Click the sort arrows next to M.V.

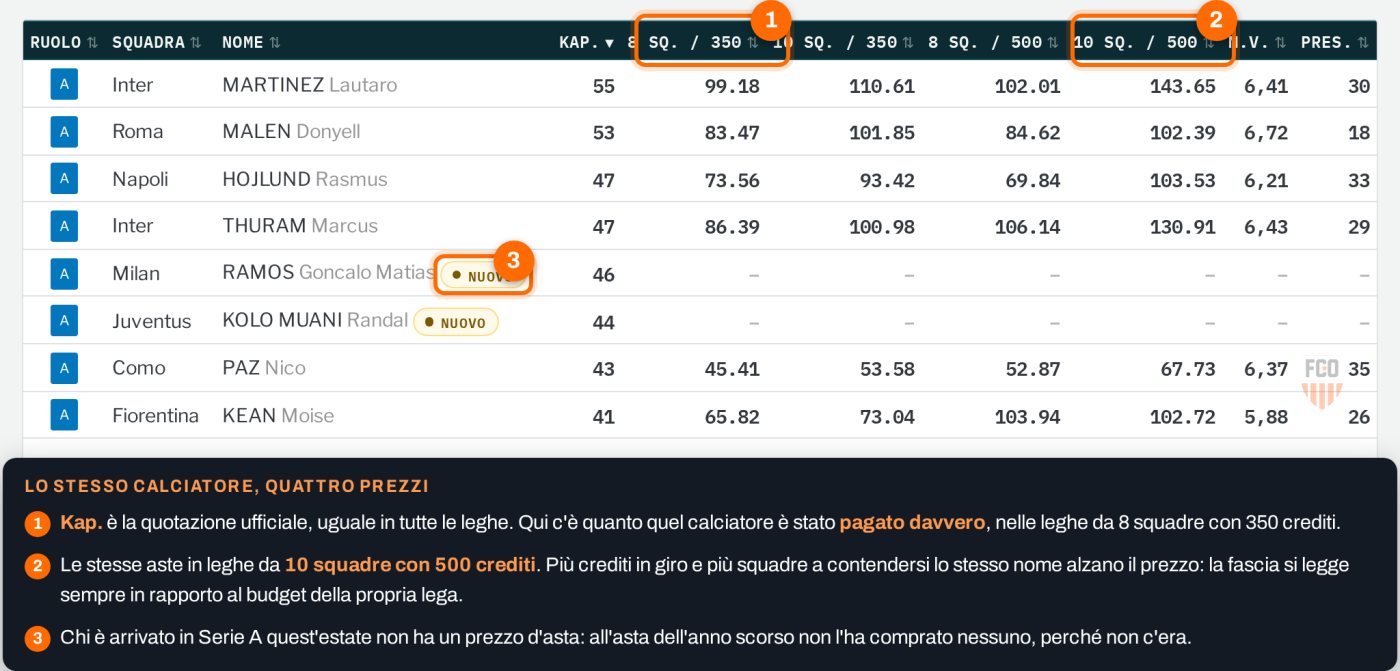[1281, 42]
